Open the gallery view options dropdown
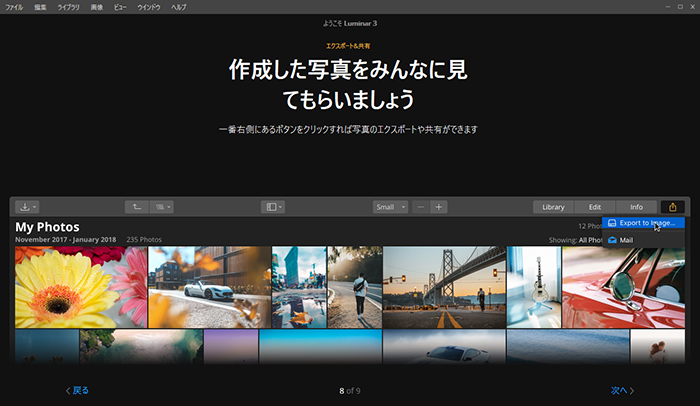This screenshot has height=406, width=700. (162, 207)
